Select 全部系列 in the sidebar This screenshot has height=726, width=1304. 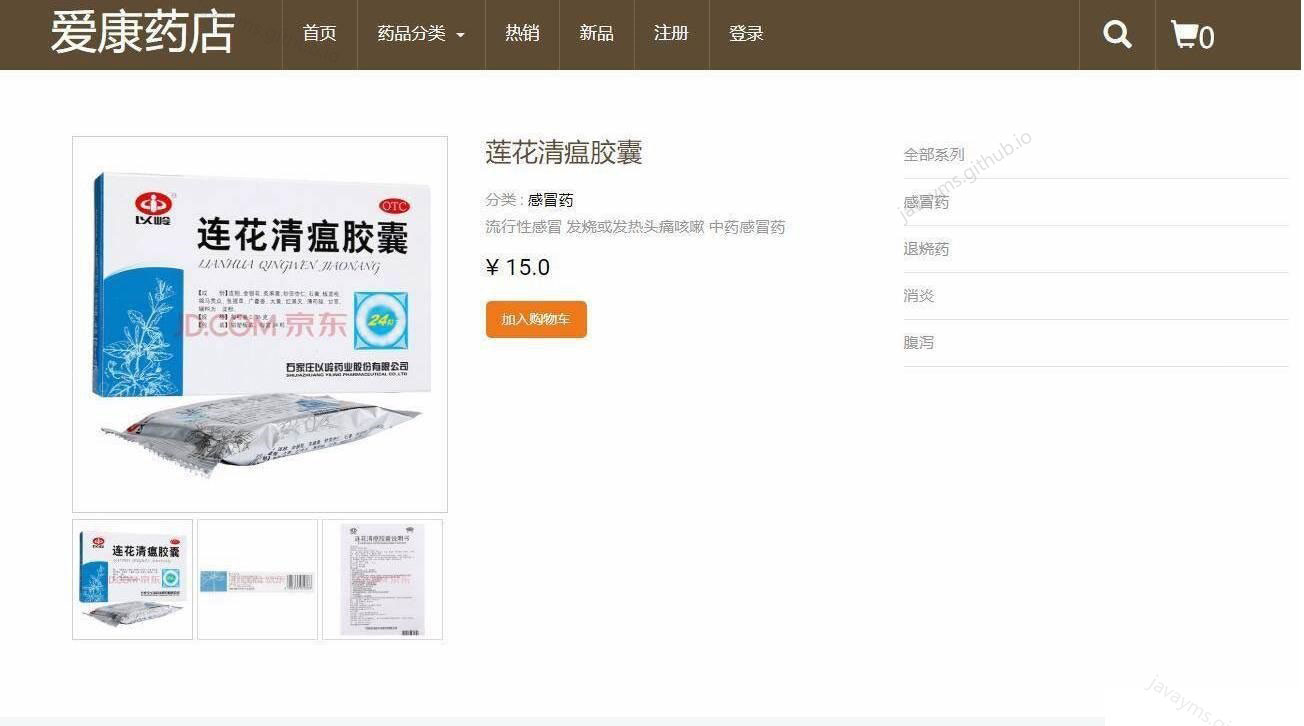[933, 154]
